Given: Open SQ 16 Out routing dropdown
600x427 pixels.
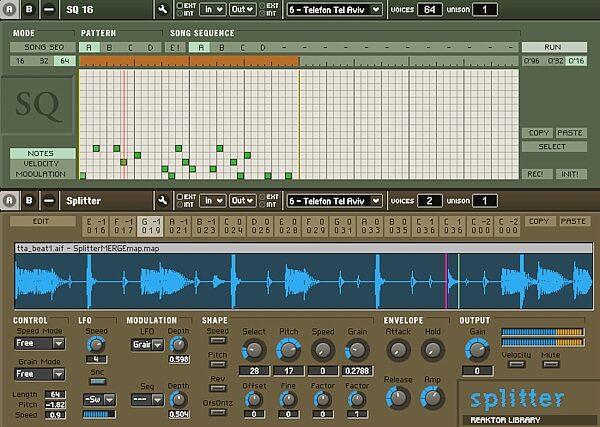Looking at the screenshot, I should point(243,9).
